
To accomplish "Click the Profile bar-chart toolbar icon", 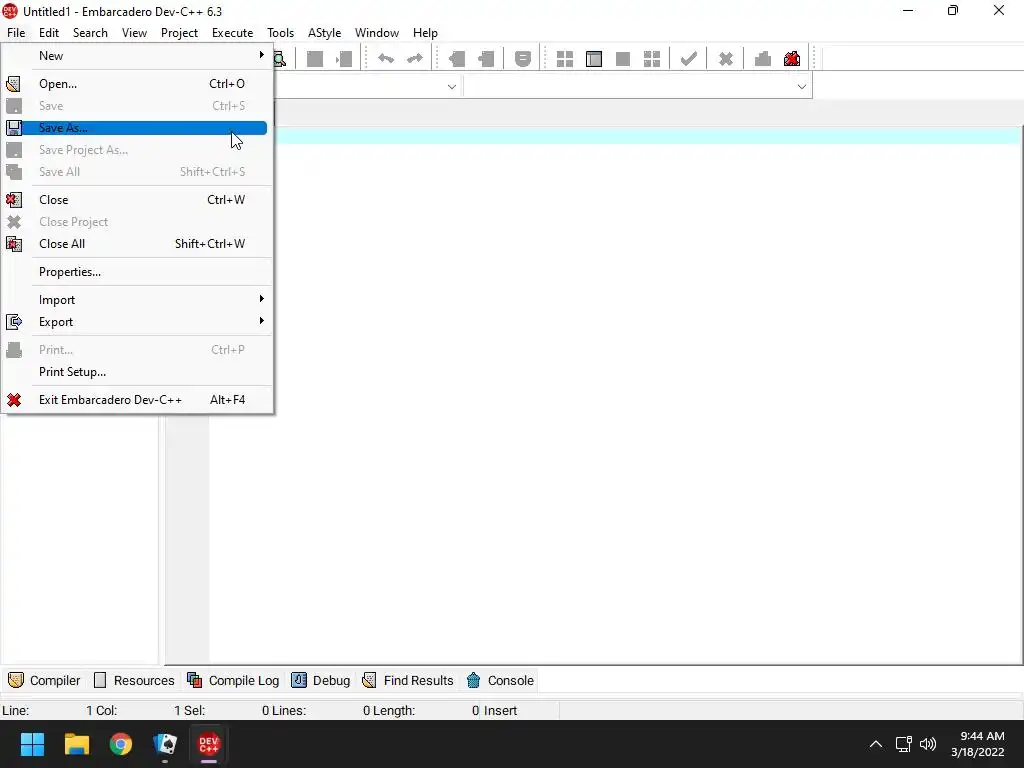I will (x=762, y=59).
